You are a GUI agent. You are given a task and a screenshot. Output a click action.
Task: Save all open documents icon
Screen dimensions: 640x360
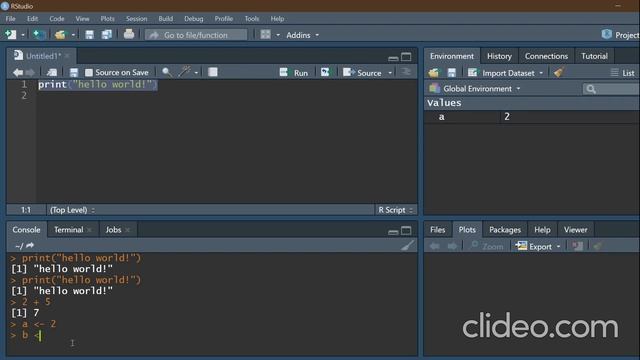point(107,35)
